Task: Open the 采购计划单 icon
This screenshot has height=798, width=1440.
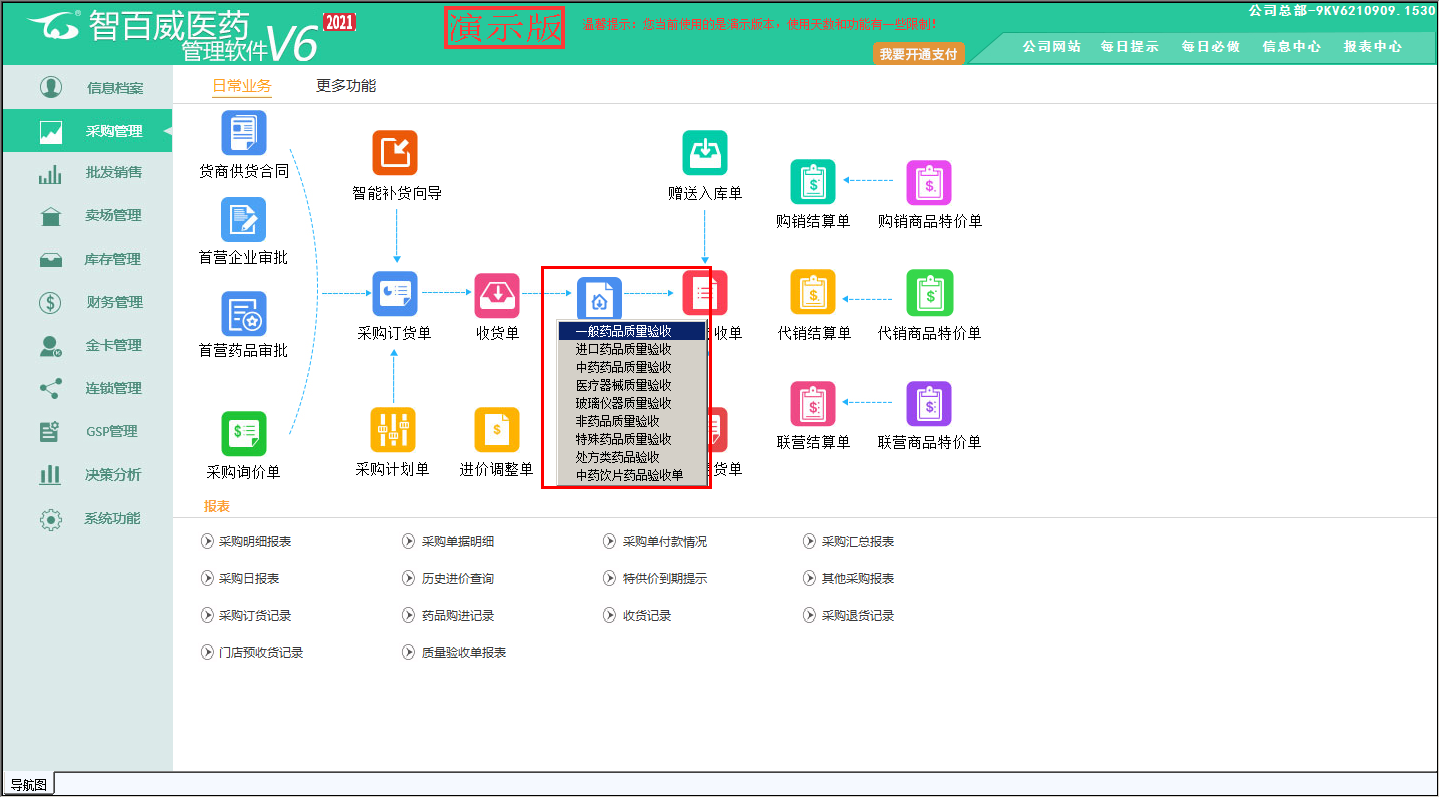Action: (x=392, y=431)
